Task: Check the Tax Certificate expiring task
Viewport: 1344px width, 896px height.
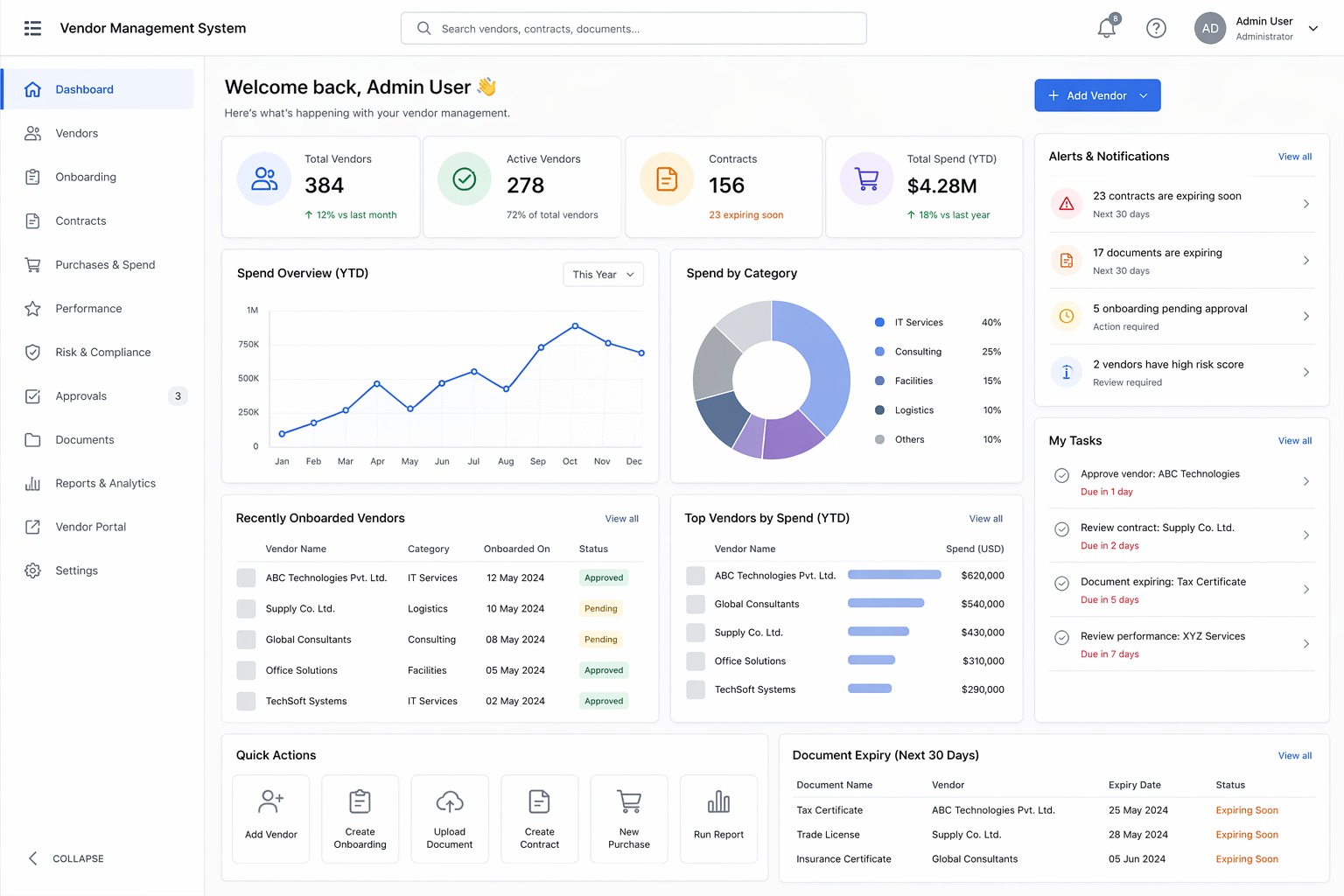Action: pyautogui.click(x=1061, y=584)
